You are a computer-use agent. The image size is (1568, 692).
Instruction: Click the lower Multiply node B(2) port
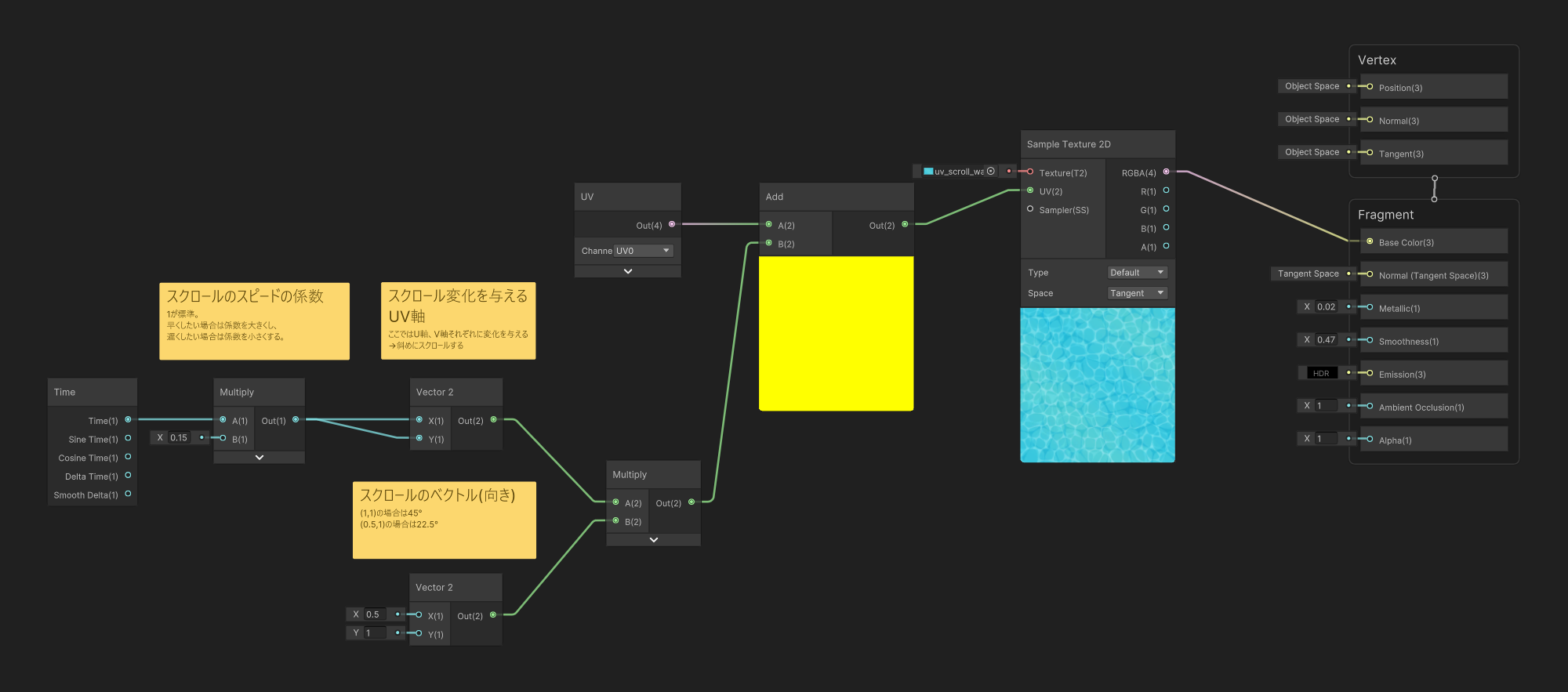615,520
